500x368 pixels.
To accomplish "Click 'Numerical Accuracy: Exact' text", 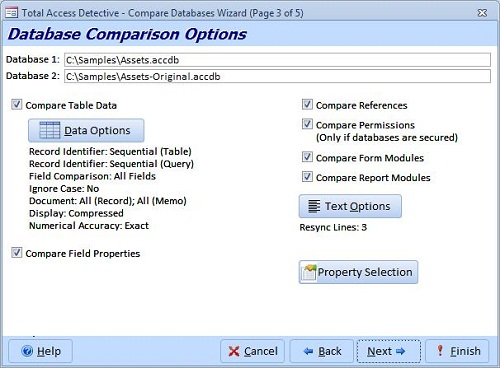I will point(89,226).
